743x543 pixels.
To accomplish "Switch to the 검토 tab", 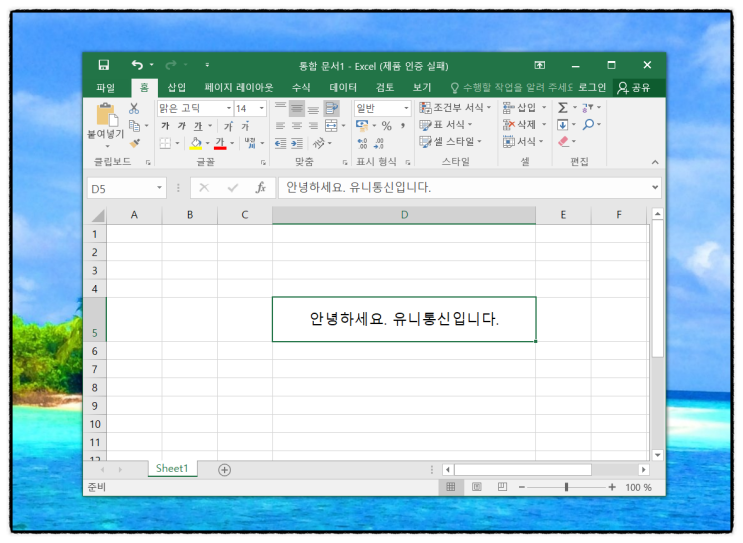I will pyautogui.click(x=385, y=88).
